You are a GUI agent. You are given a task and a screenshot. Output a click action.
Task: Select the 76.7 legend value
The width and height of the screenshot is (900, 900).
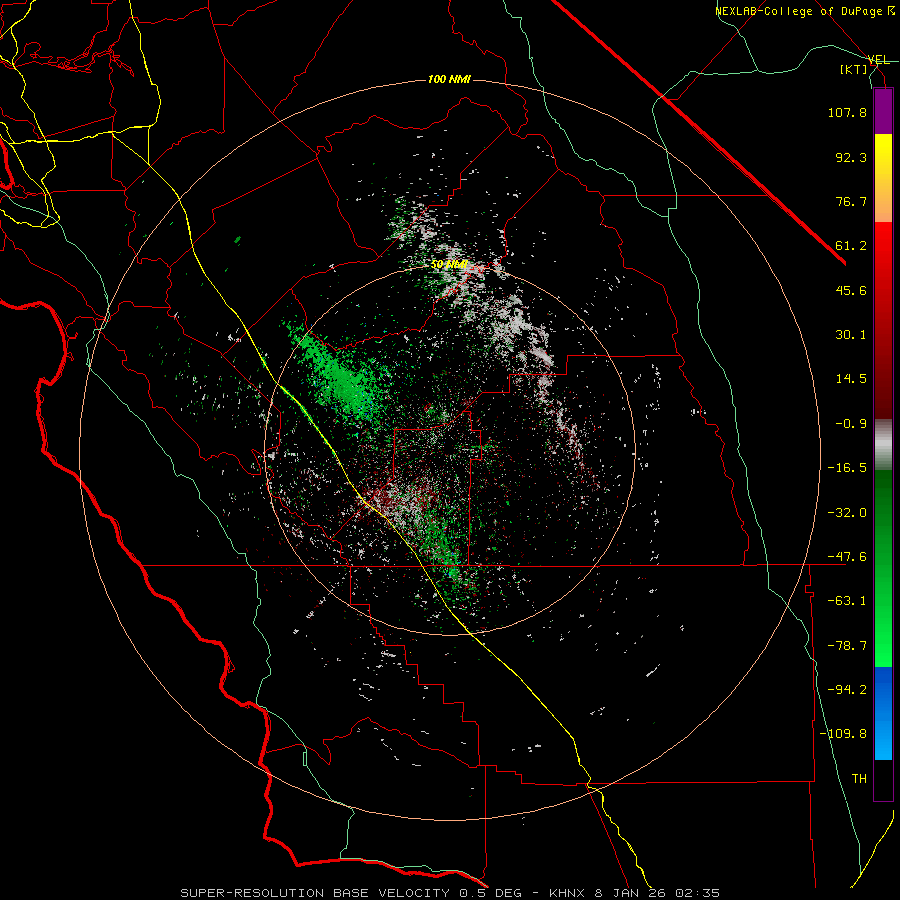(x=851, y=201)
